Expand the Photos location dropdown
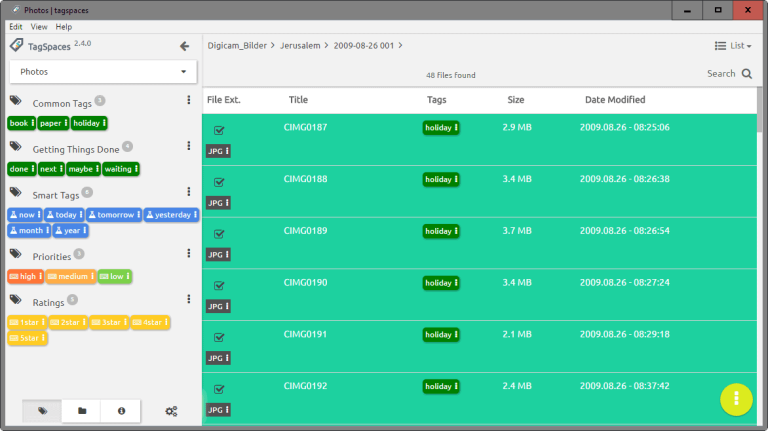 (183, 72)
